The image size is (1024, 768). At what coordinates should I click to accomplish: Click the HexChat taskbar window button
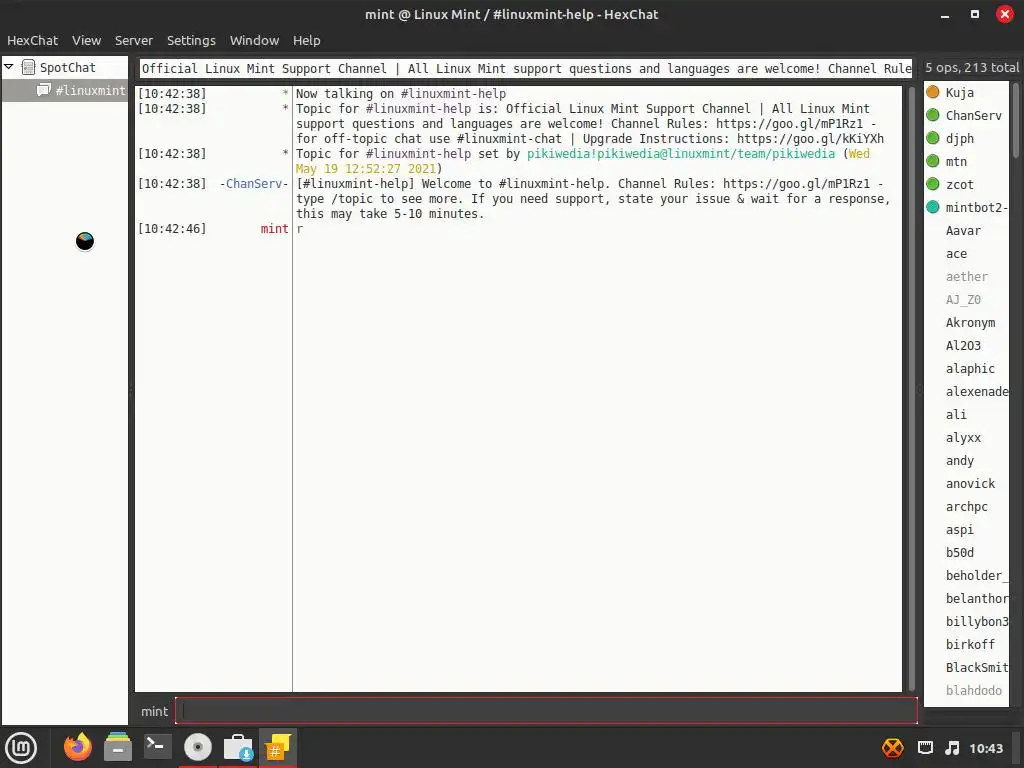click(x=278, y=747)
